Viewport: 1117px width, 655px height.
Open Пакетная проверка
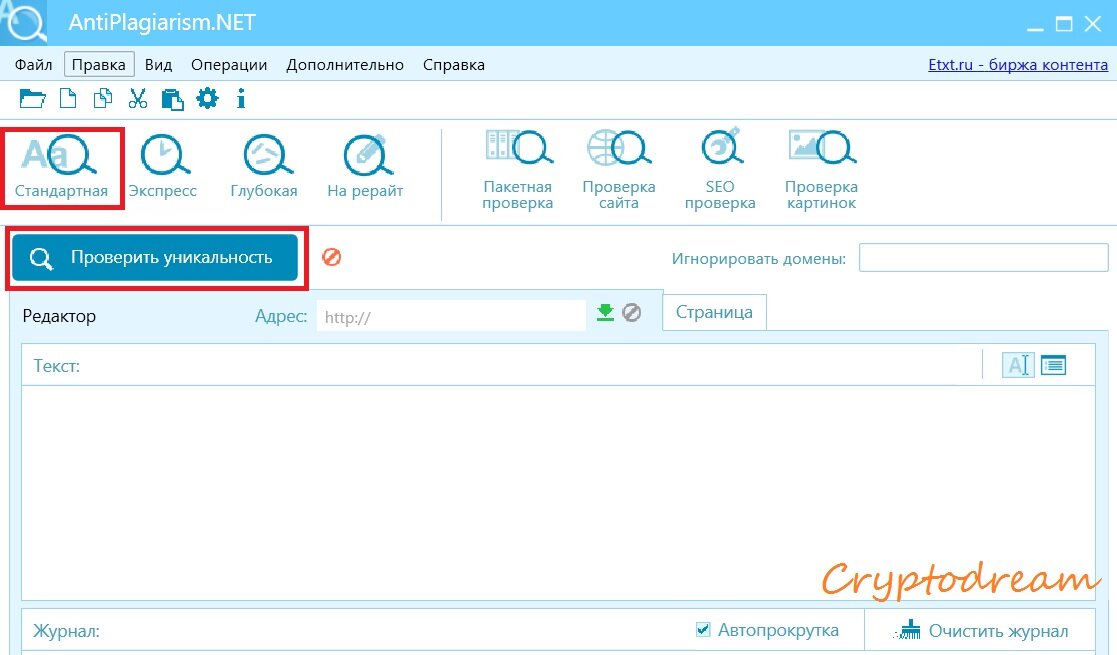[518, 170]
